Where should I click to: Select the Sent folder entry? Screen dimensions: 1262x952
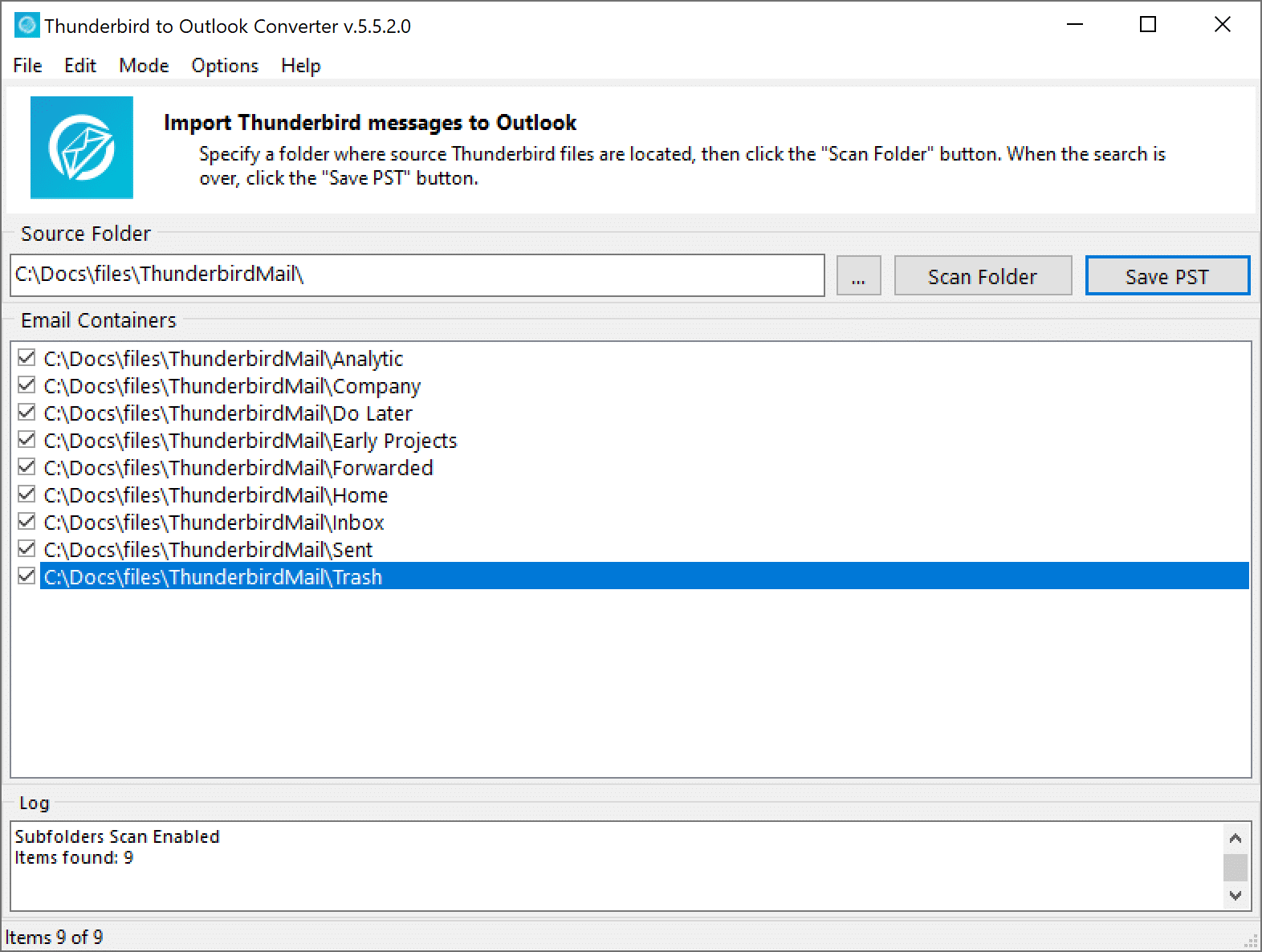[x=209, y=550]
